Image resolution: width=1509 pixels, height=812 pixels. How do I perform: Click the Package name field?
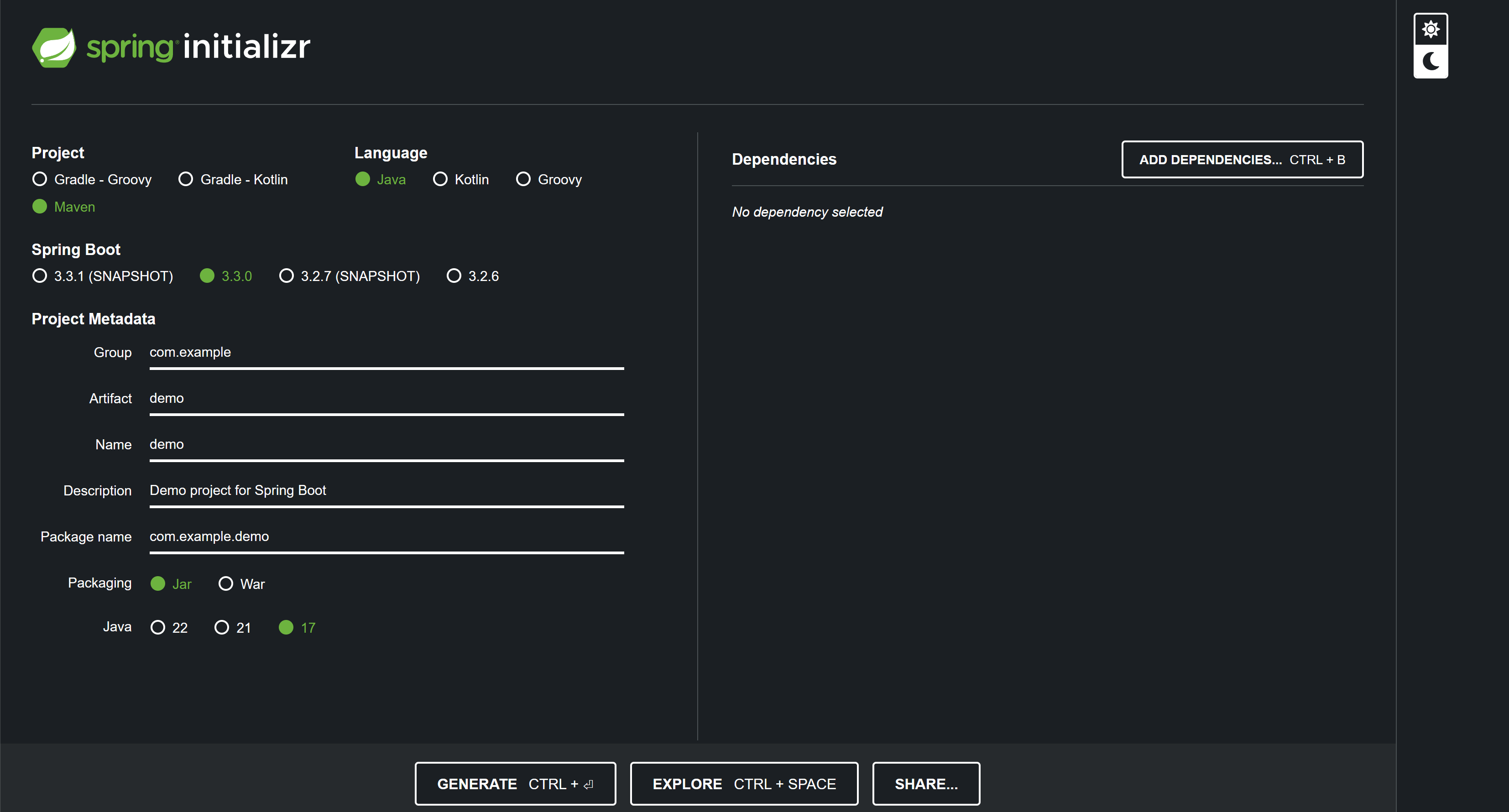pos(386,537)
